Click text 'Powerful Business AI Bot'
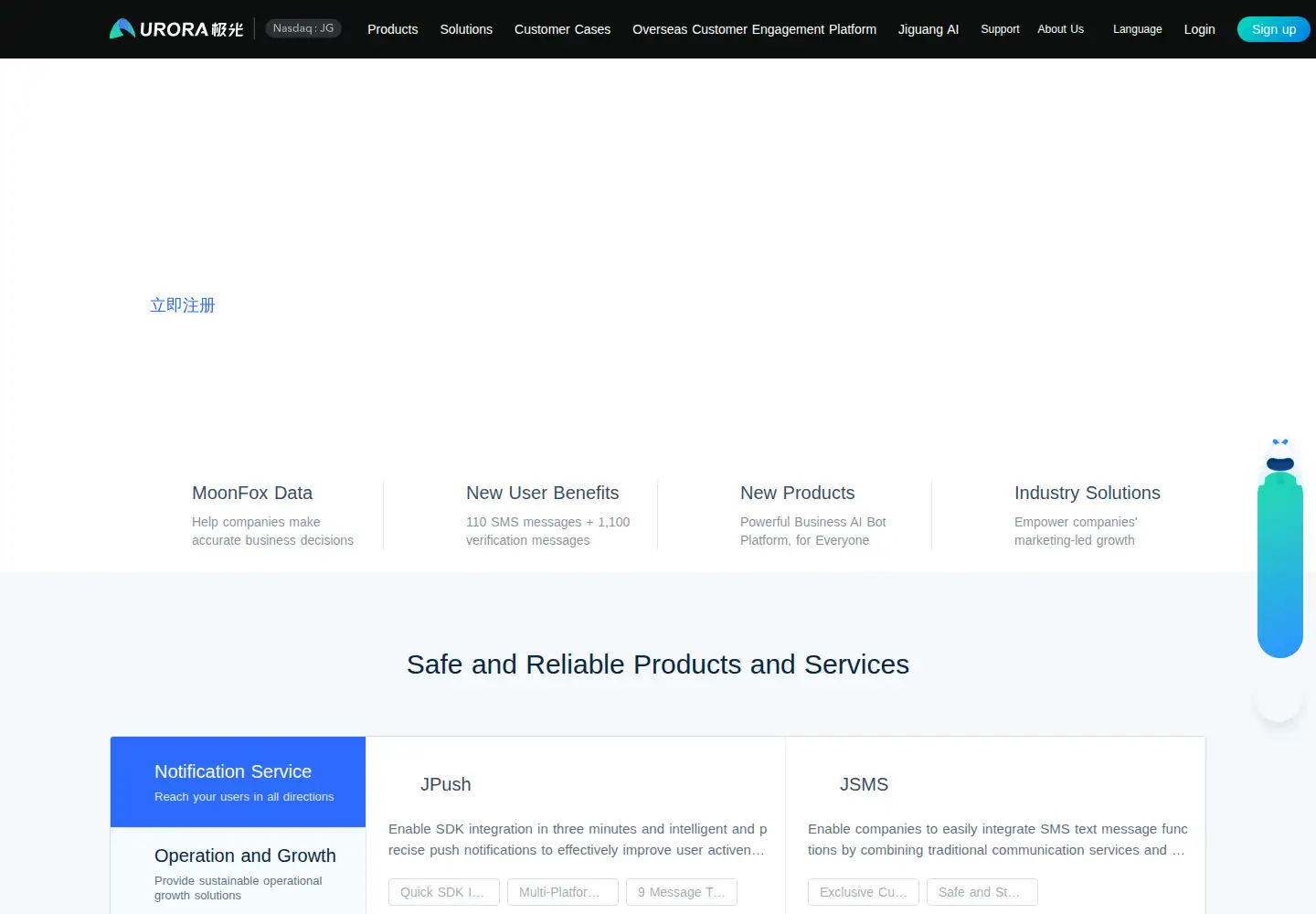Screen dimensions: 1316x914 point(813,522)
